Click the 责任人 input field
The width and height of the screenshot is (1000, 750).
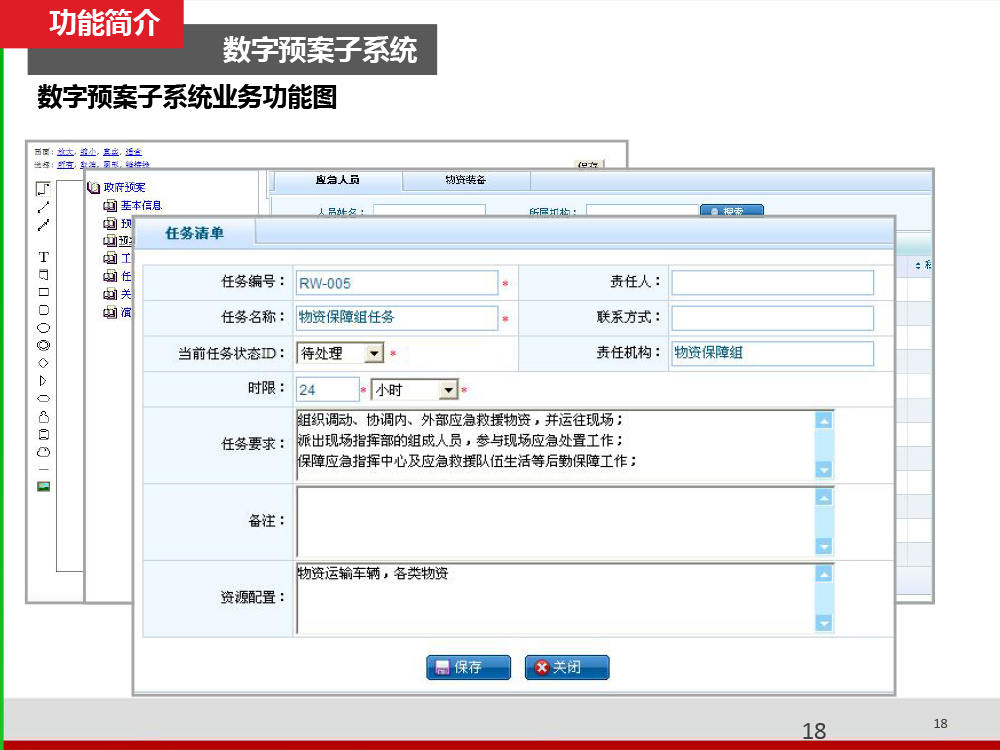[772, 283]
